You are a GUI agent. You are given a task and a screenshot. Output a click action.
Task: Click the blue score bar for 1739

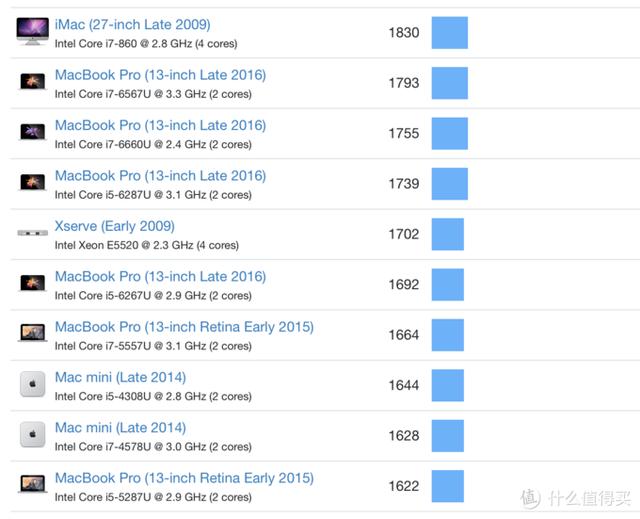pyautogui.click(x=450, y=184)
